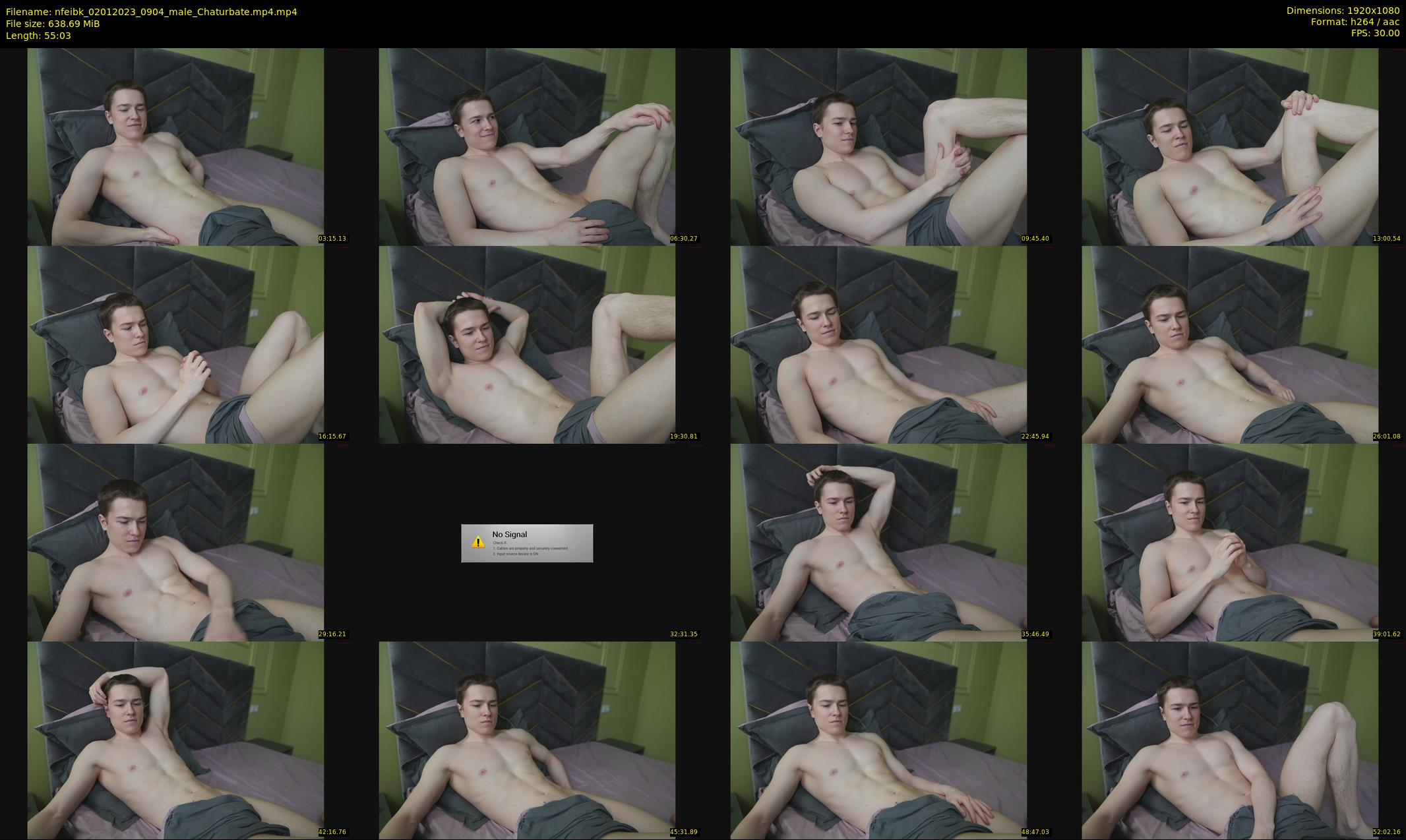Click the 'FPS: 30.00' text
Viewport: 1406px width, 840px height.
[x=1375, y=33]
